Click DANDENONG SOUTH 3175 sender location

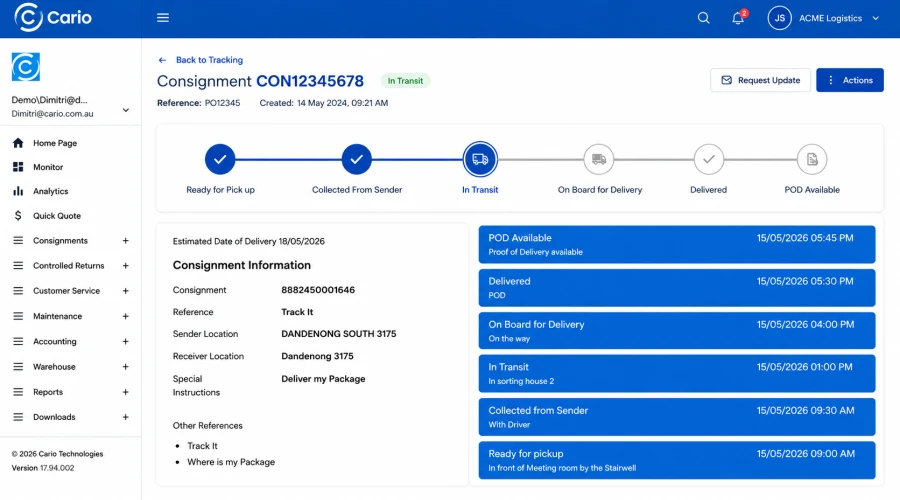pyautogui.click(x=339, y=334)
